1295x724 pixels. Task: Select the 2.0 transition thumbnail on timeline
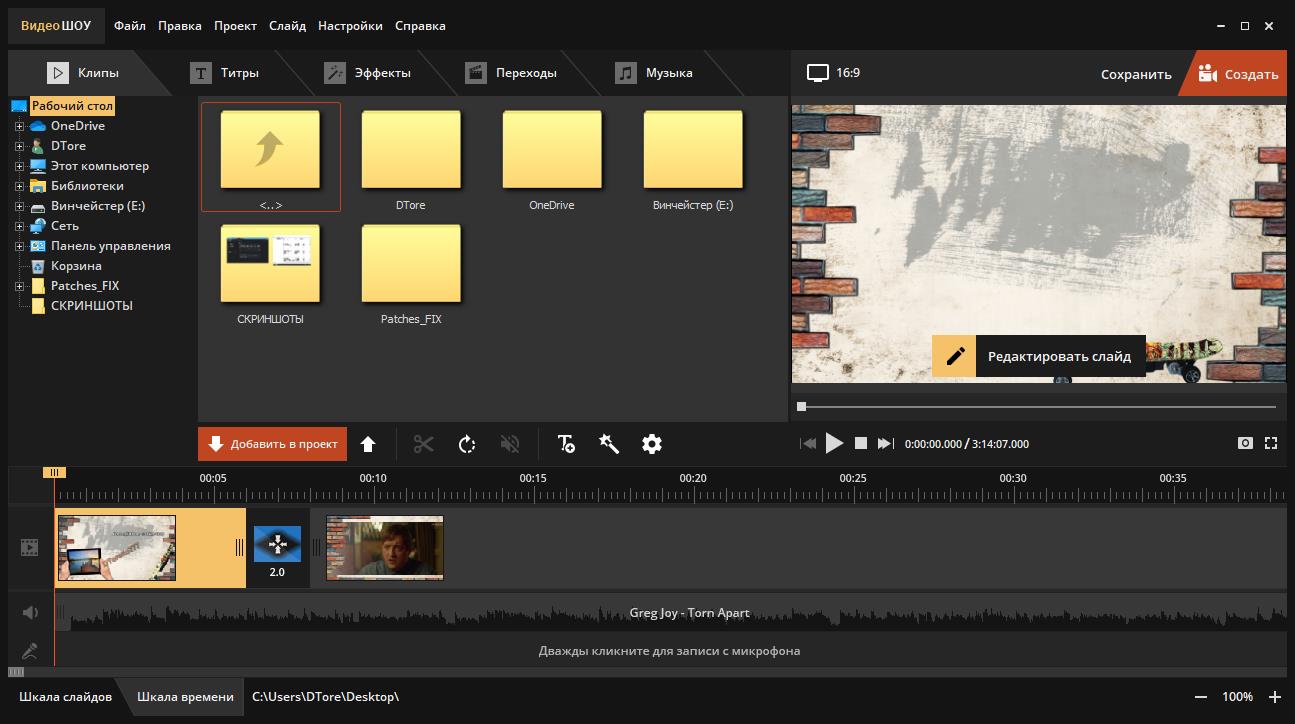[277, 545]
